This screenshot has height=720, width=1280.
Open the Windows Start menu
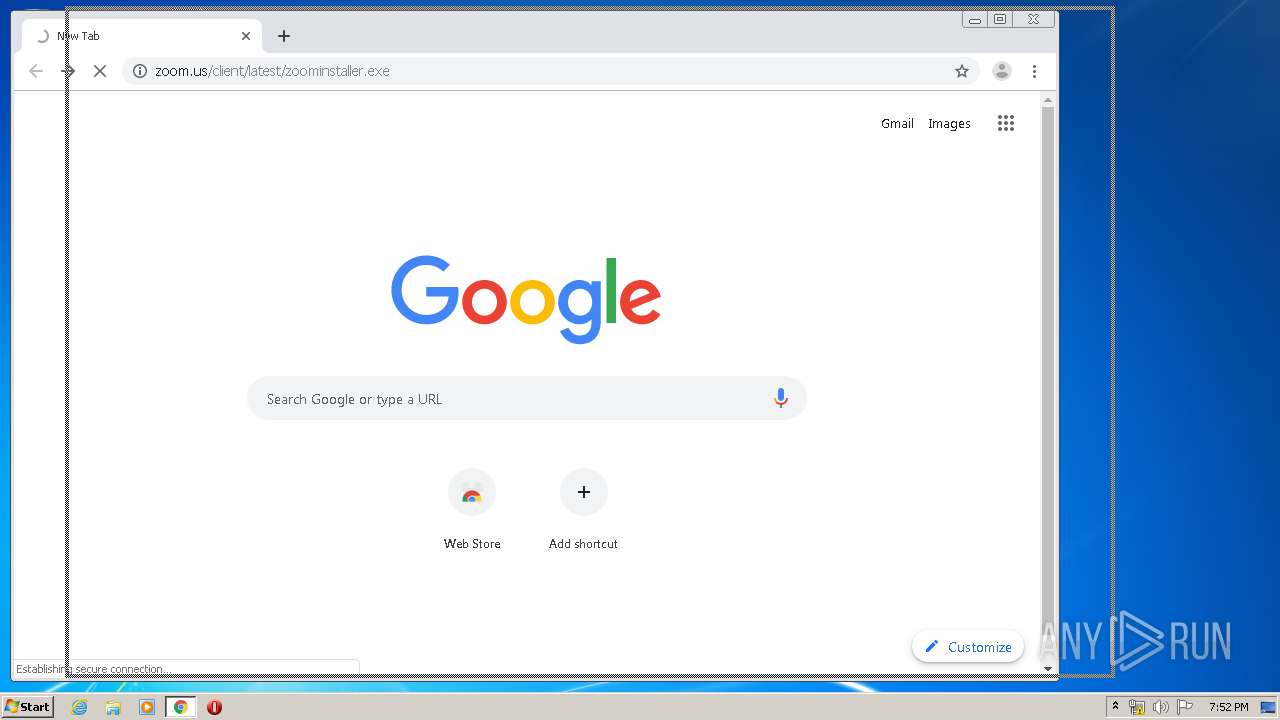[x=27, y=707]
